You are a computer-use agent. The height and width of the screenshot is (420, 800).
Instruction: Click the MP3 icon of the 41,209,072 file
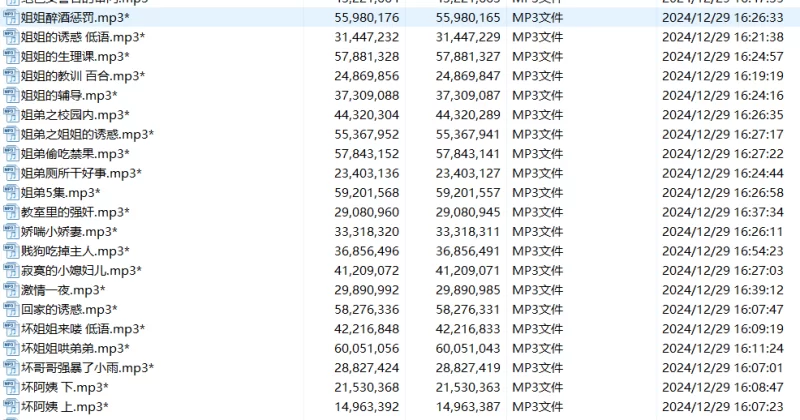[x=11, y=270]
